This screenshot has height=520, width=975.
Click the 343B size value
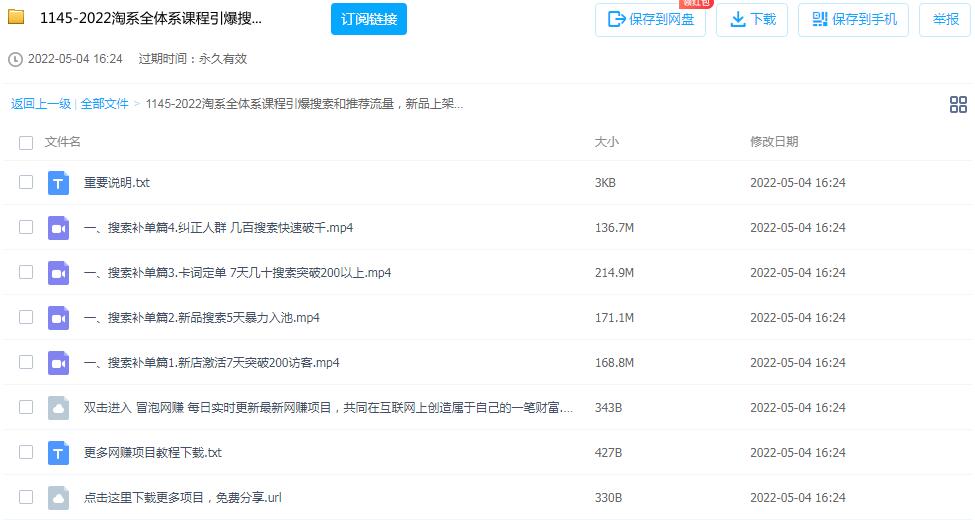pyautogui.click(x=608, y=407)
